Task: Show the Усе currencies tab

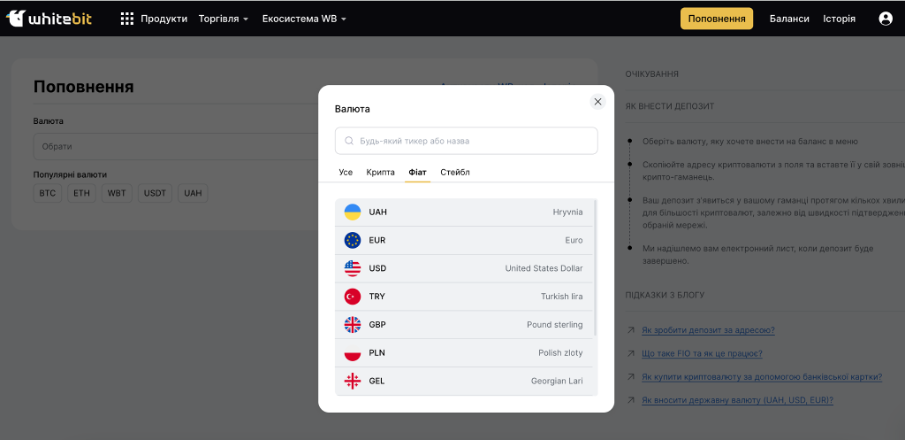Action: (x=345, y=172)
